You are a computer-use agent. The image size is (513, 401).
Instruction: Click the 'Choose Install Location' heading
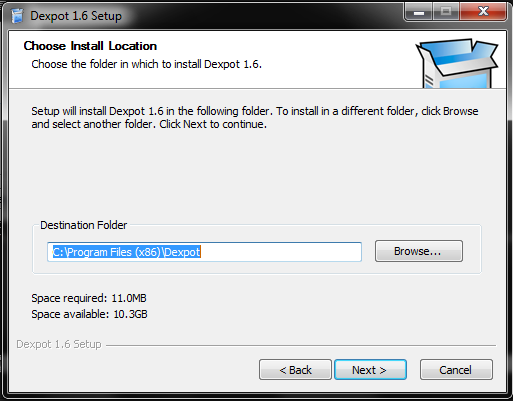[x=90, y=46]
